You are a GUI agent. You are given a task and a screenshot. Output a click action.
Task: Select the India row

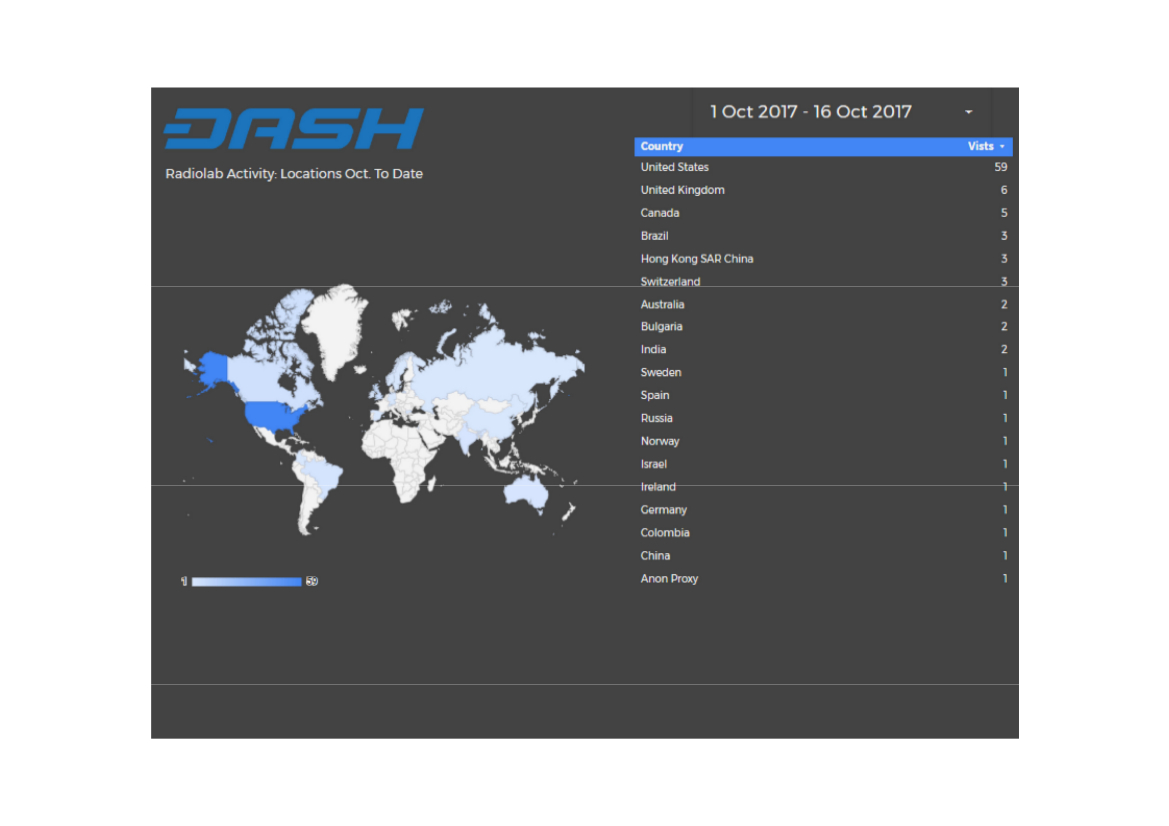823,350
